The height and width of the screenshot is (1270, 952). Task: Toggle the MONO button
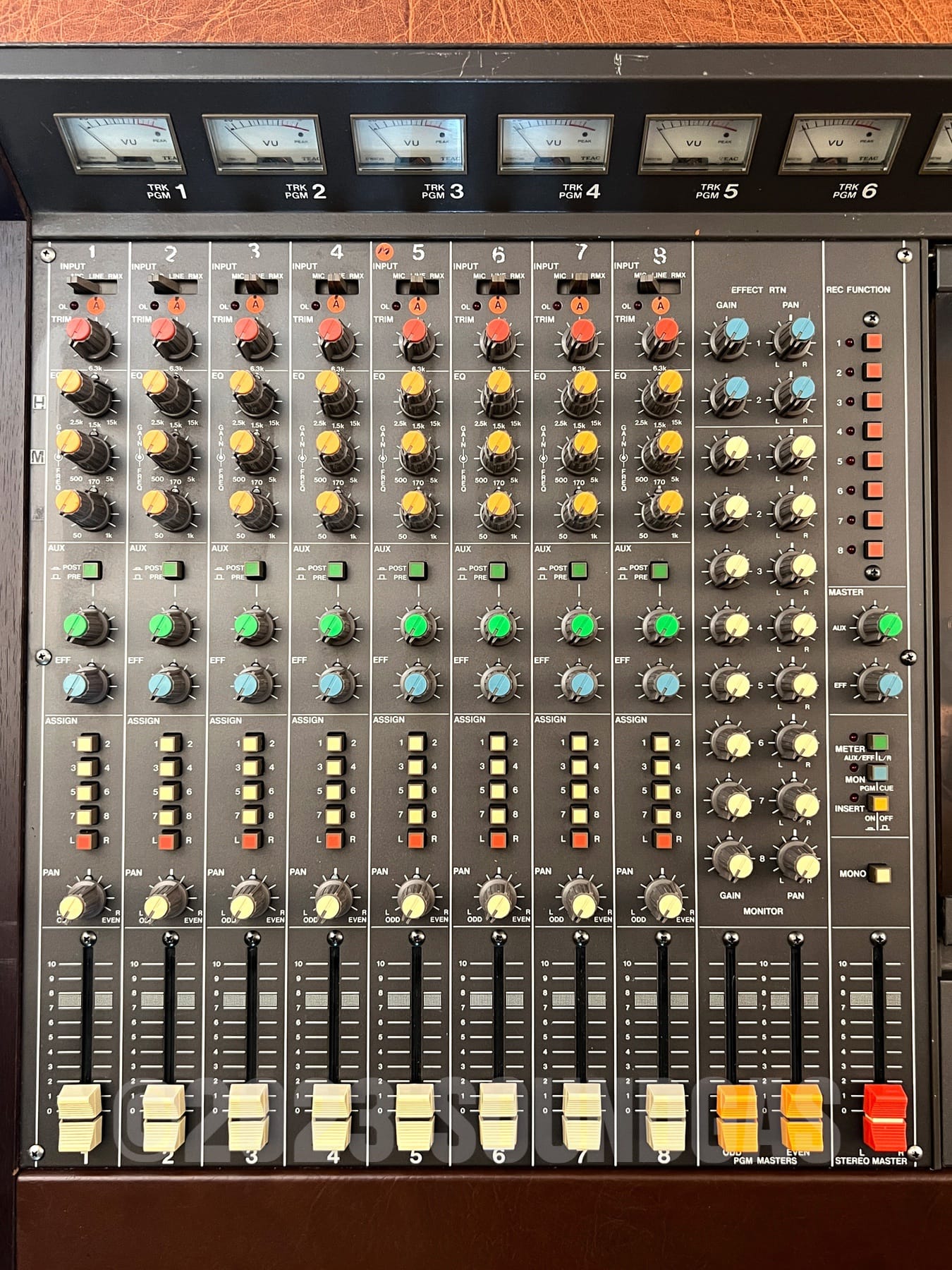(879, 874)
